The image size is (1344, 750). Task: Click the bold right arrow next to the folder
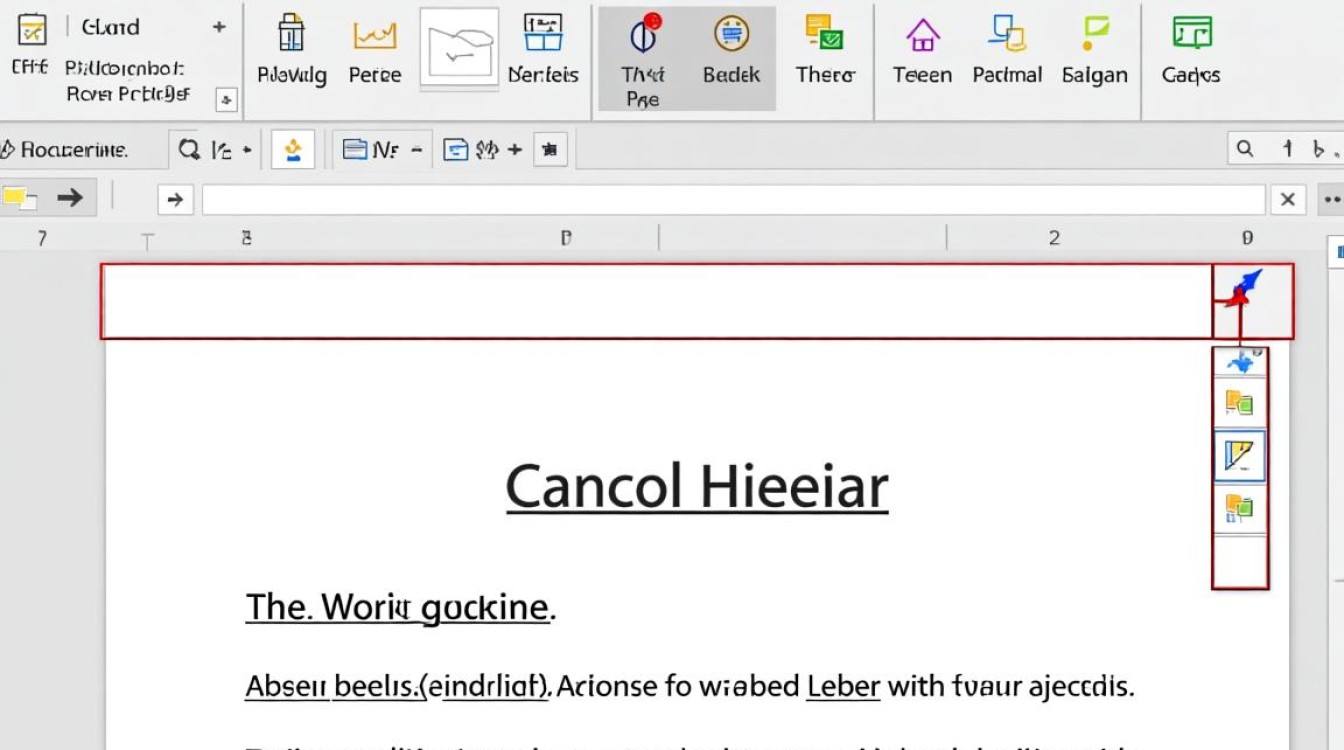pyautogui.click(x=70, y=198)
